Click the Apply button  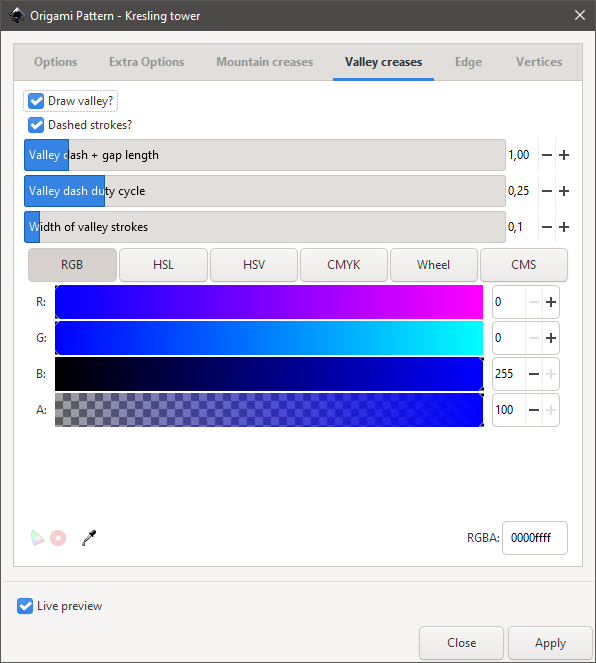coord(550,643)
